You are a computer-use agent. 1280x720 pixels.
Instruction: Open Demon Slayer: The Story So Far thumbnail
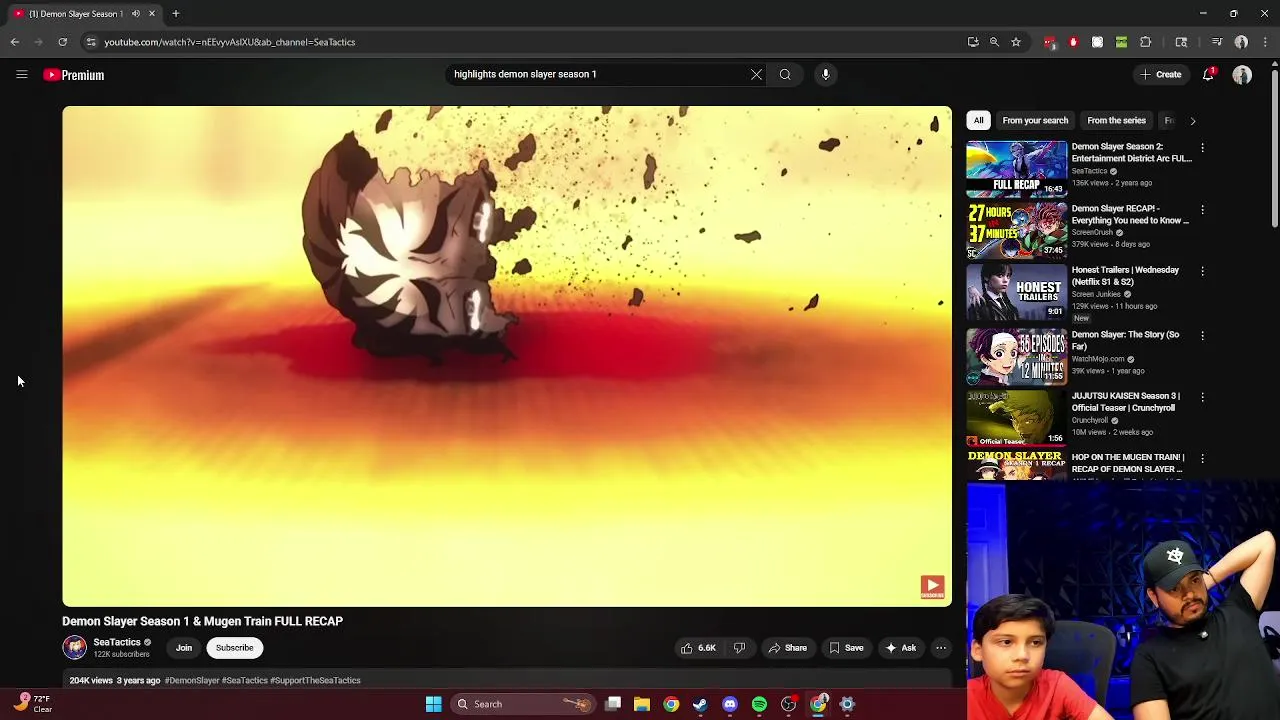[1017, 357]
